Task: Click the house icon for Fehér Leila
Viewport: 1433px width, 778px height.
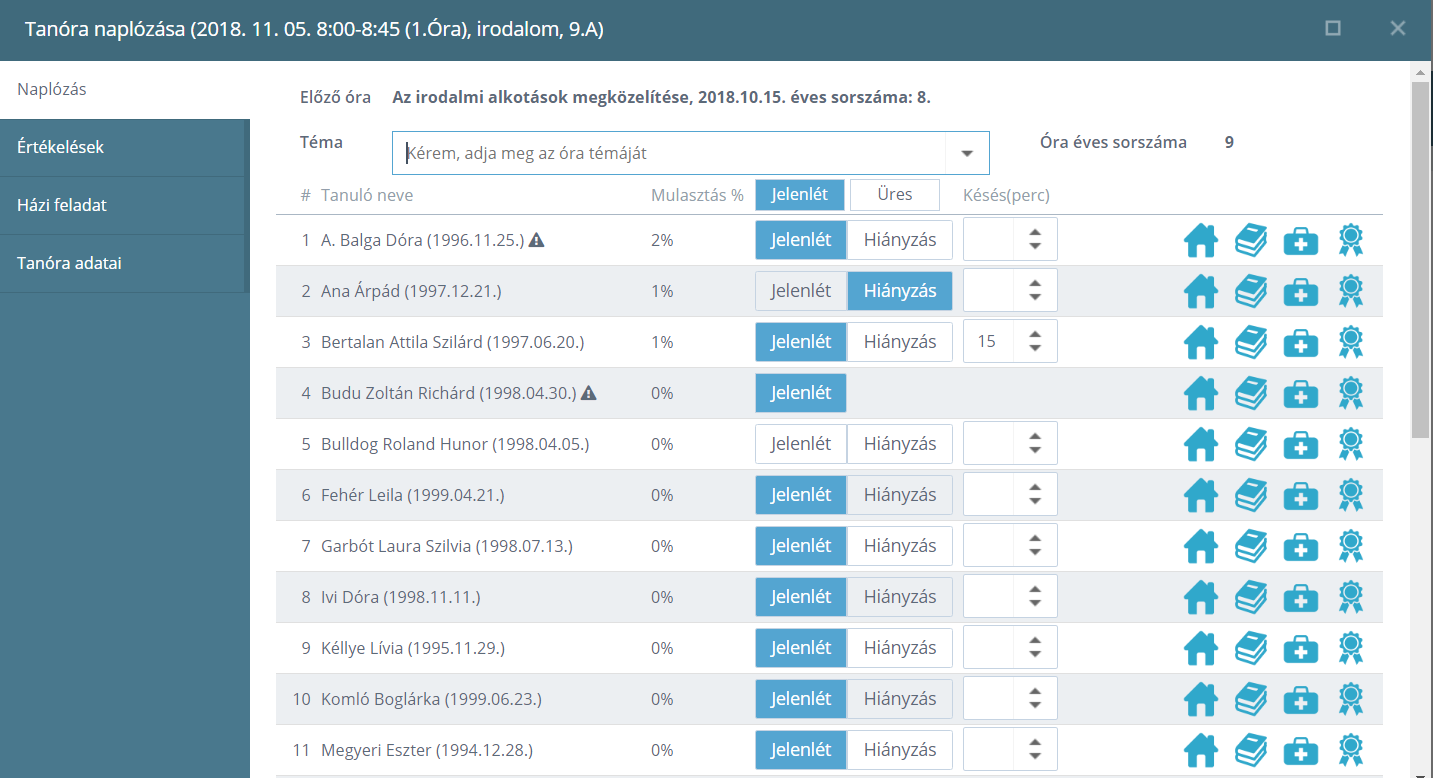Action: pos(1201,495)
